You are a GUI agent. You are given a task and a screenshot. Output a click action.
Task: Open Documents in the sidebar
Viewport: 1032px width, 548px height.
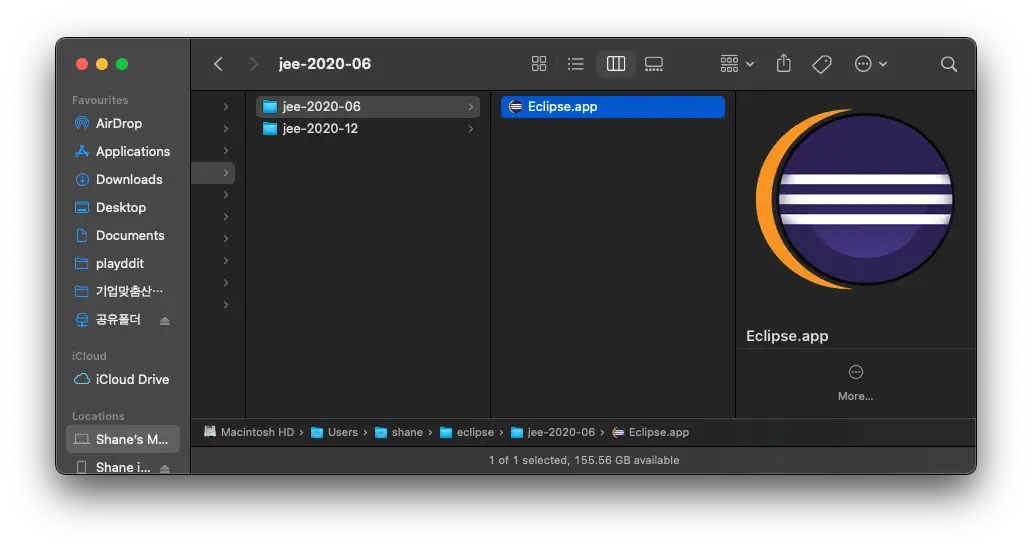click(123, 235)
